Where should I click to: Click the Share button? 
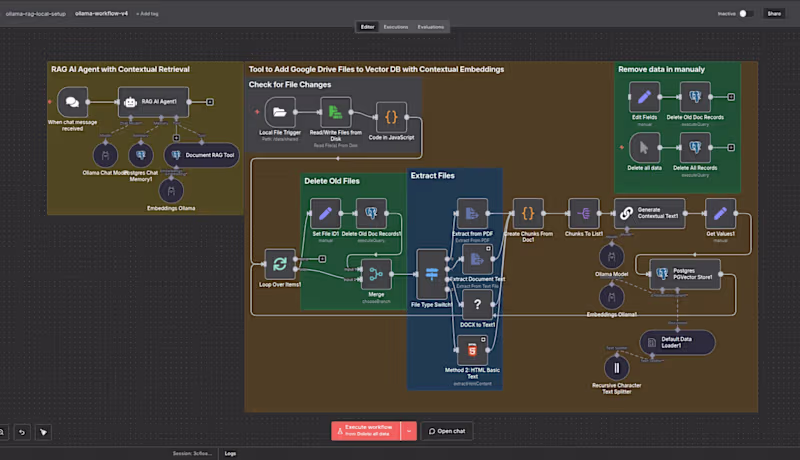coord(774,14)
